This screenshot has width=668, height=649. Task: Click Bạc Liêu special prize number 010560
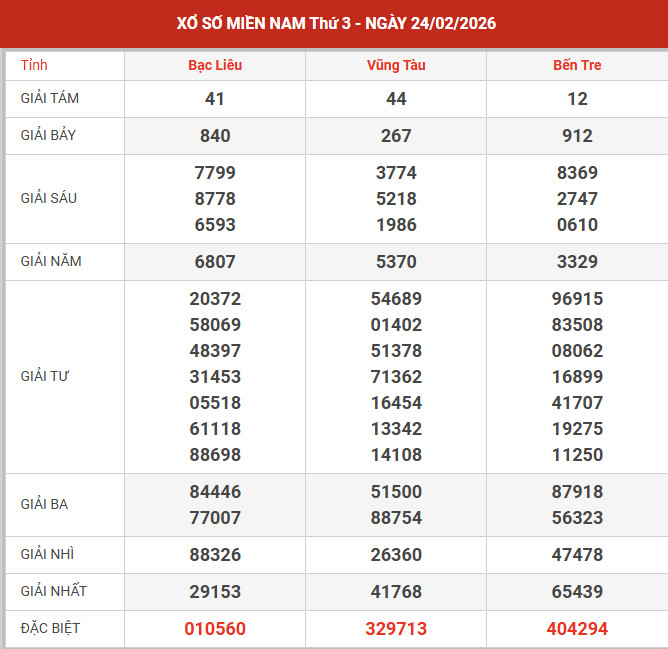point(215,629)
